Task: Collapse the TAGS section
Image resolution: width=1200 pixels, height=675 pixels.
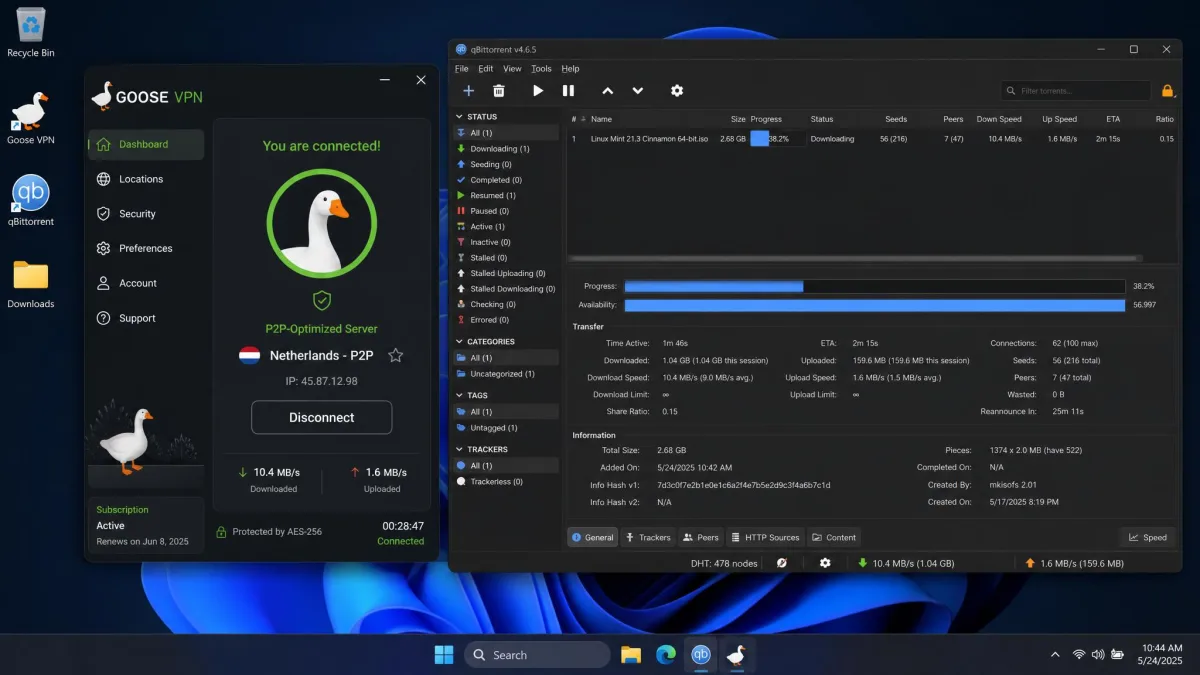Action: click(460, 396)
